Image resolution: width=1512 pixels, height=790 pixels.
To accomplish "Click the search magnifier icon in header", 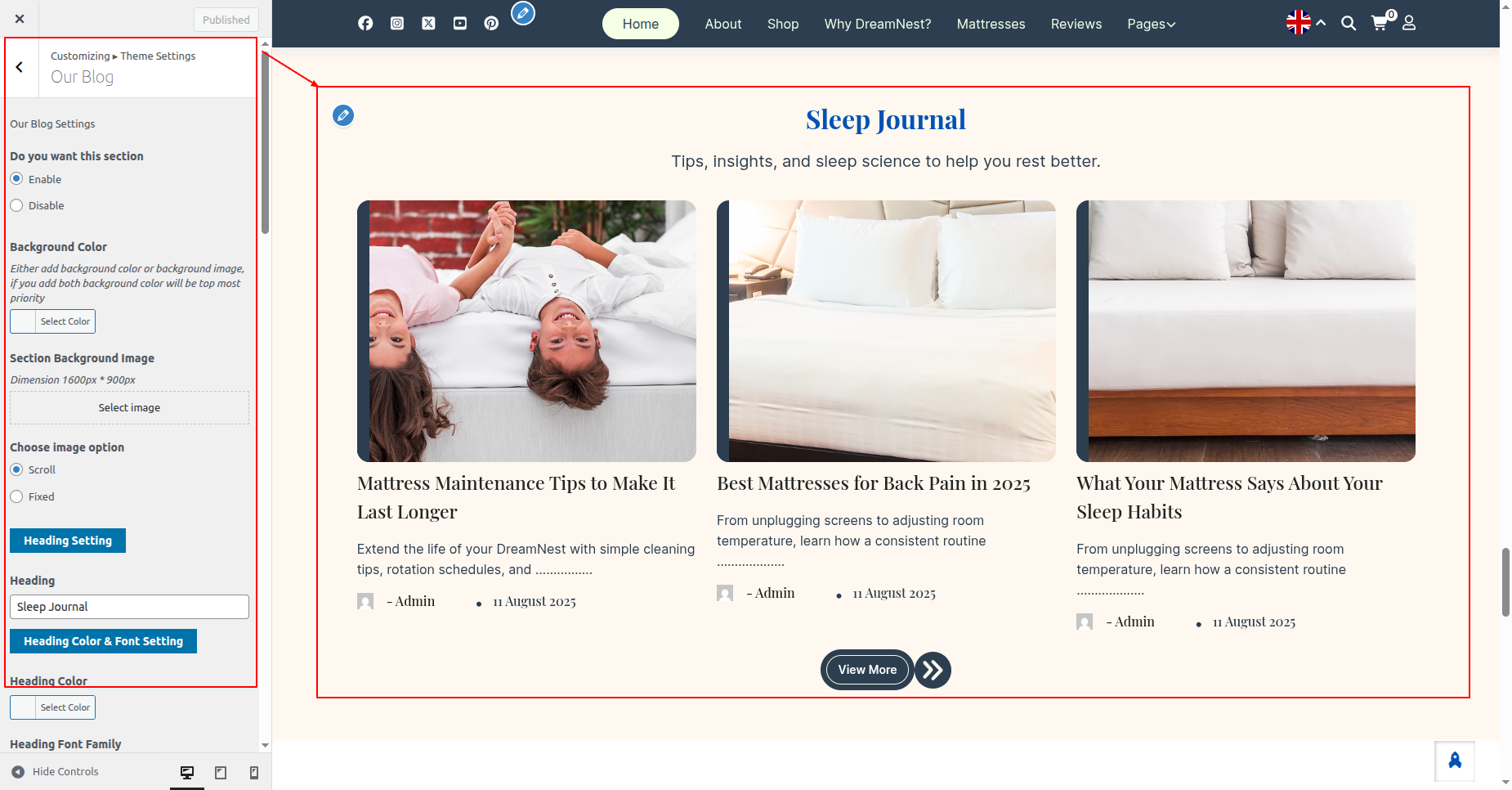I will (x=1349, y=24).
